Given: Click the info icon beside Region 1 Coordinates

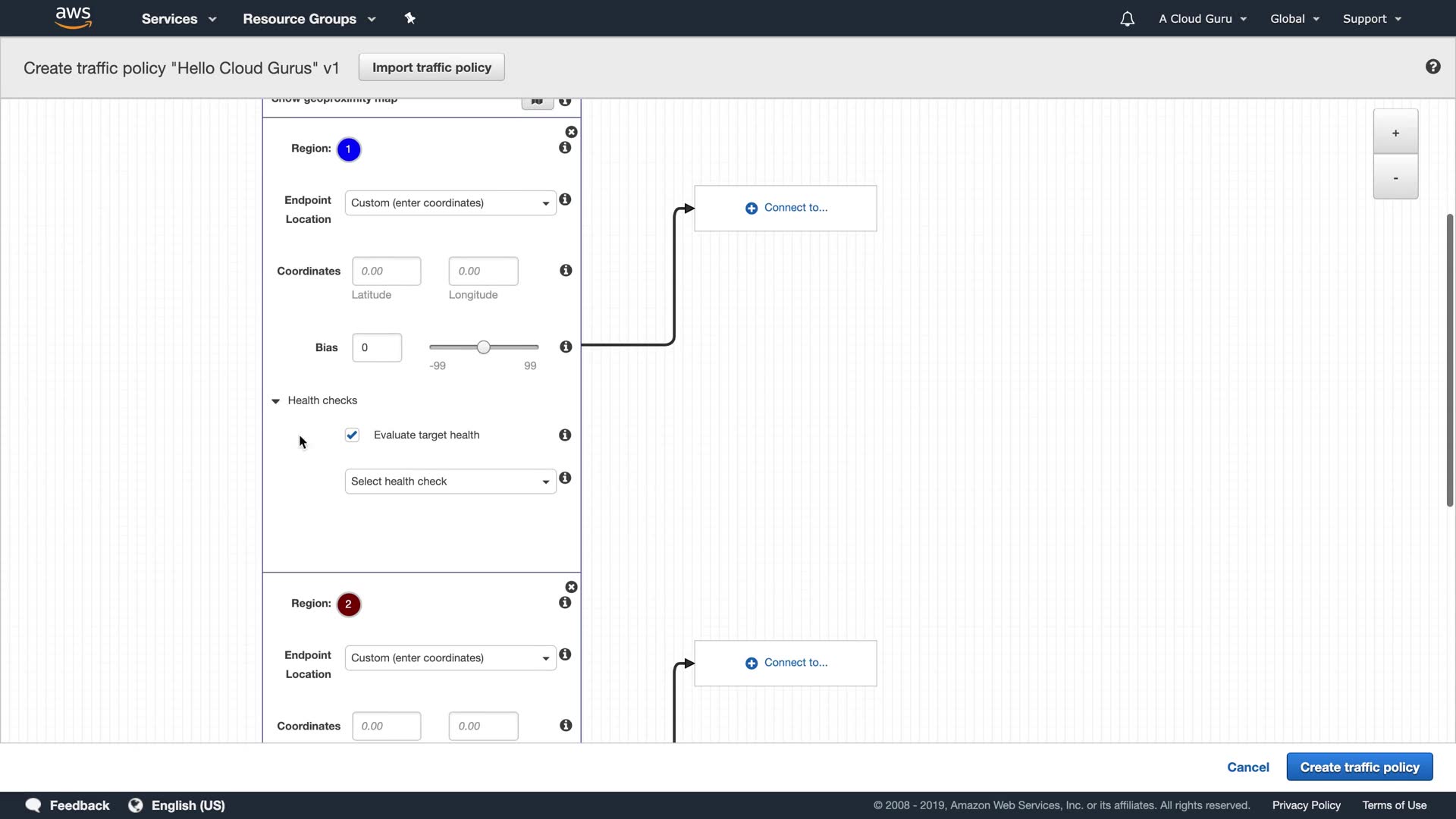Looking at the screenshot, I should (x=566, y=271).
